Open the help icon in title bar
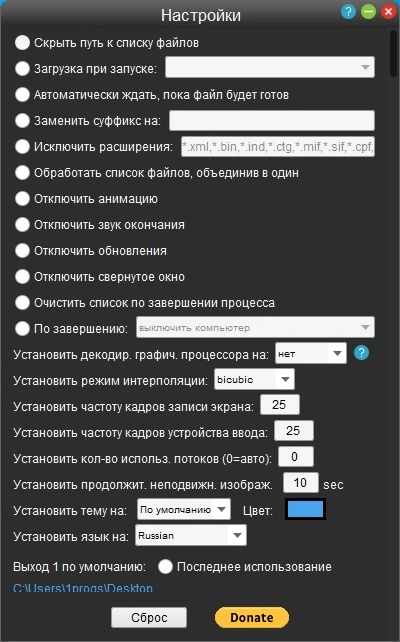The image size is (400, 642). pyautogui.click(x=348, y=12)
